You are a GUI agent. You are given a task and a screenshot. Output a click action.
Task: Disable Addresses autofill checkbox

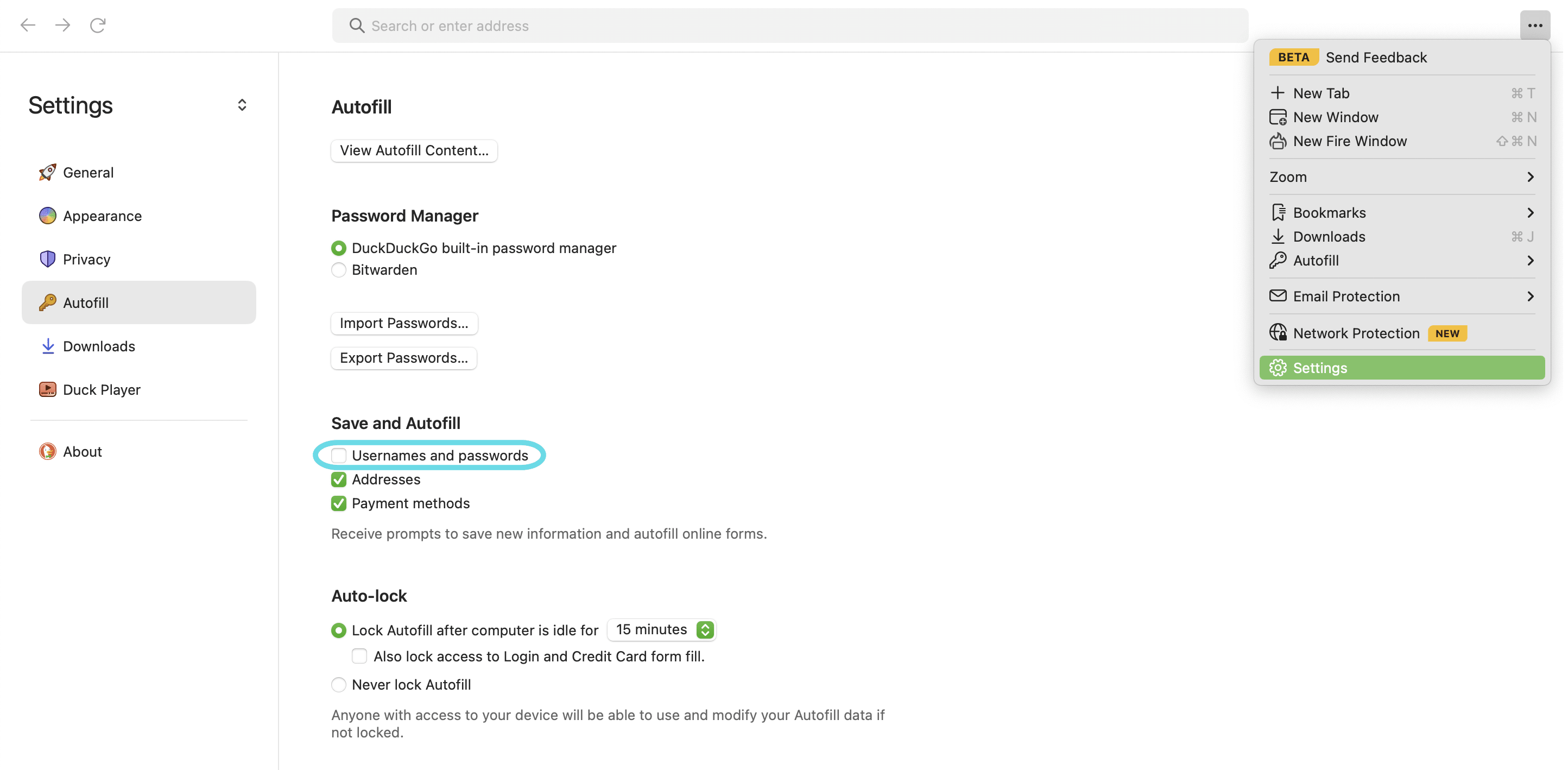[339, 479]
